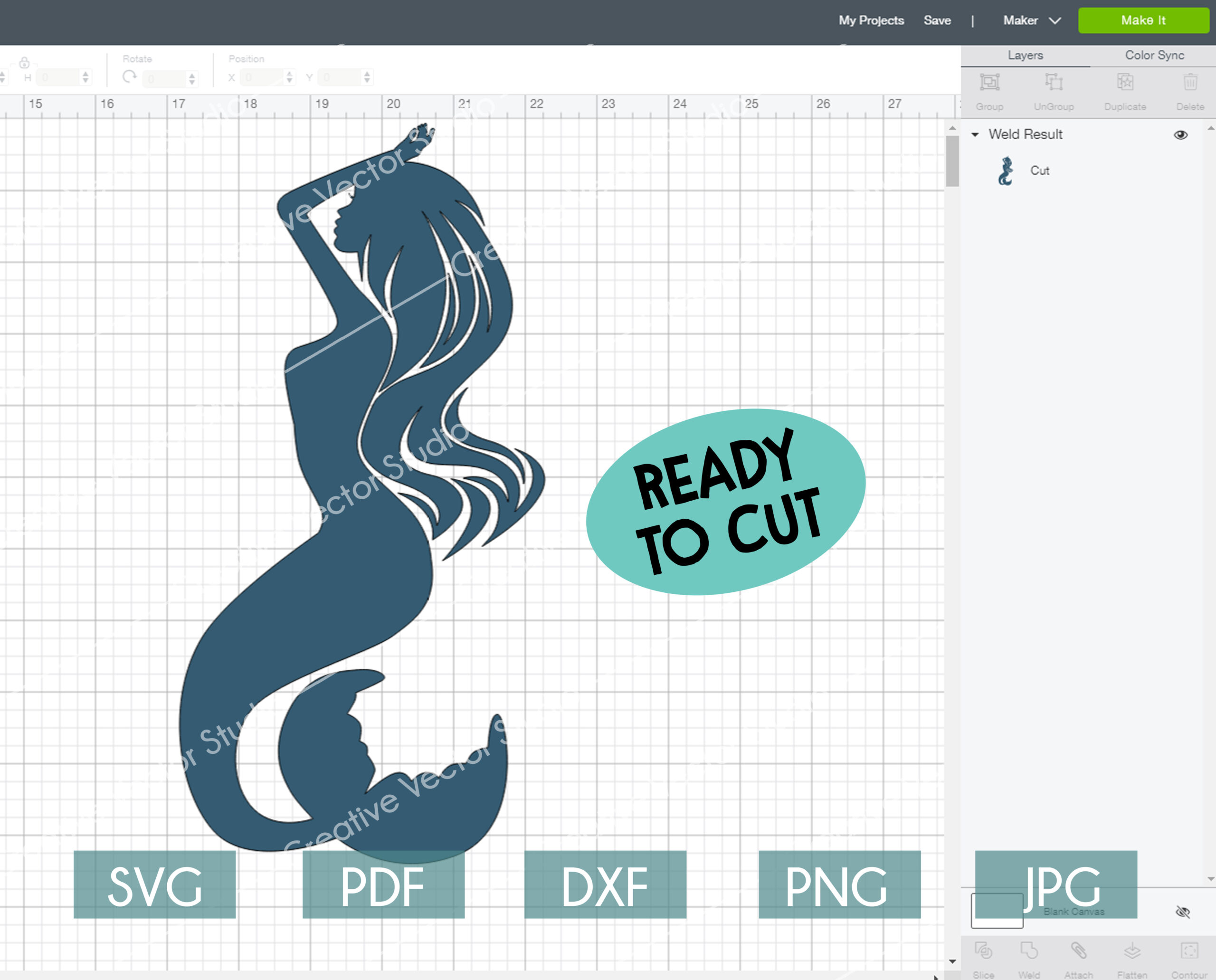Click the size lock icon
This screenshot has height=980, width=1216.
[x=24, y=62]
